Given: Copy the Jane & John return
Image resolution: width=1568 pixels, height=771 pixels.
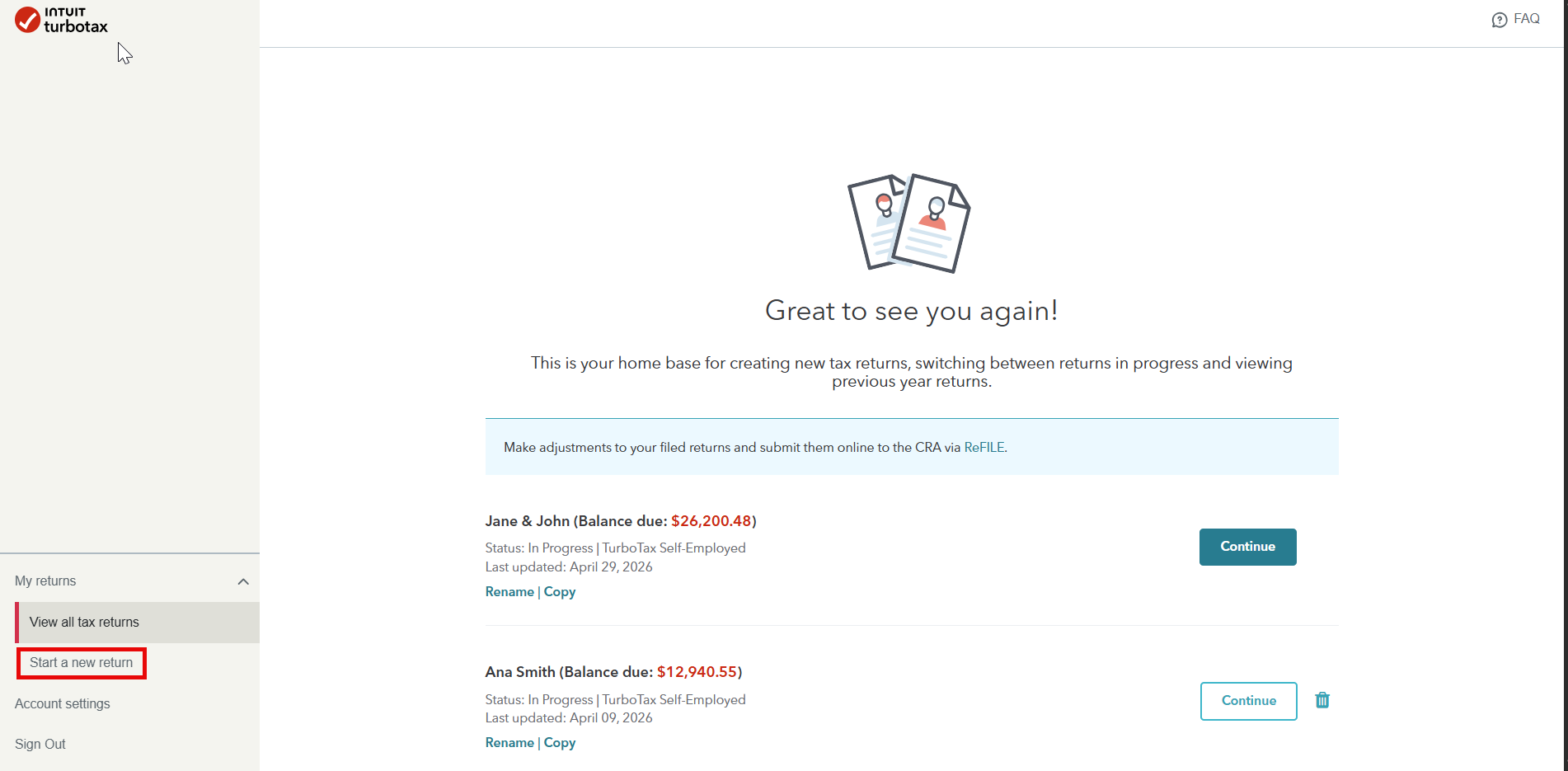Looking at the screenshot, I should [x=560, y=592].
